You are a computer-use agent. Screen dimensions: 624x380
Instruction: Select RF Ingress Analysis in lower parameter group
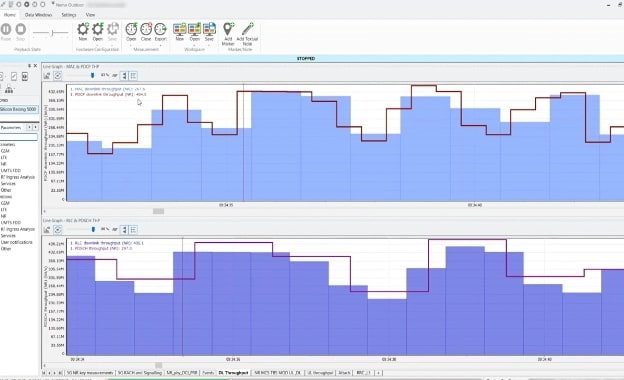pyautogui.click(x=18, y=229)
